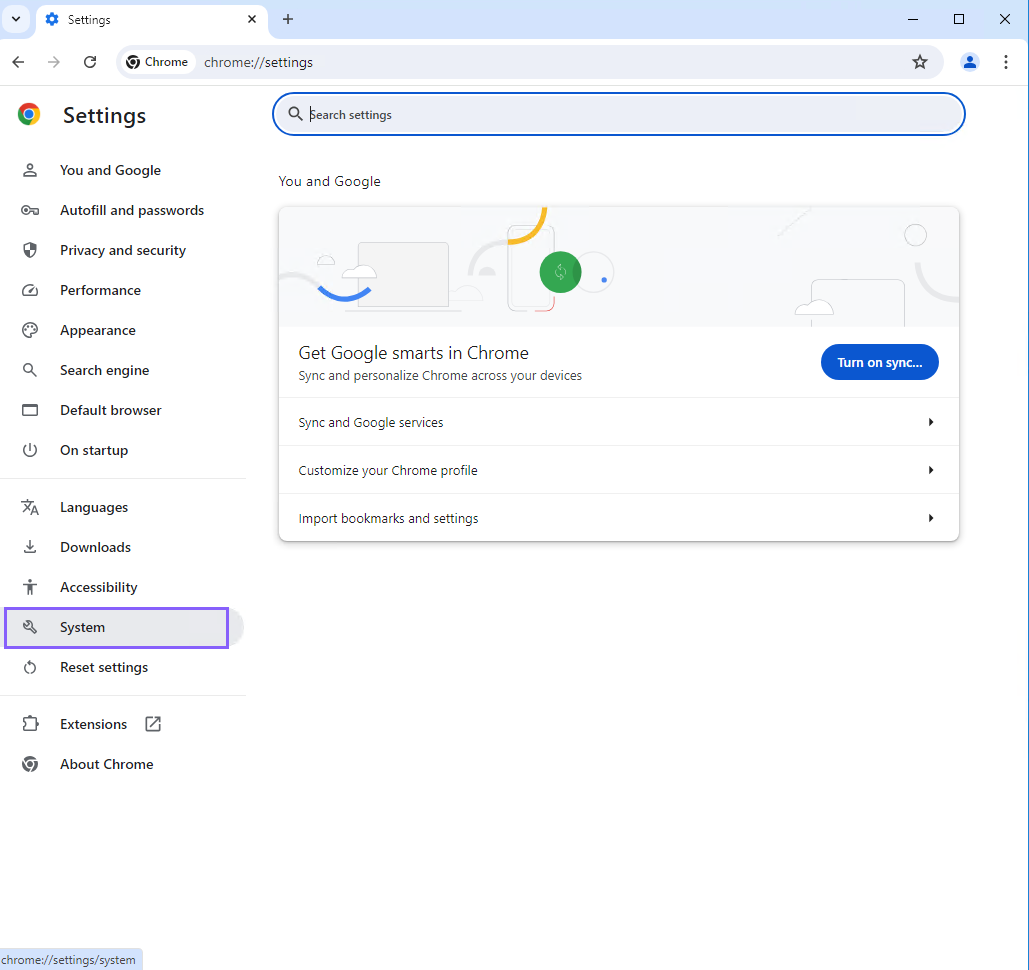Click the Search settings field
The width and height of the screenshot is (1029, 970).
coord(618,114)
